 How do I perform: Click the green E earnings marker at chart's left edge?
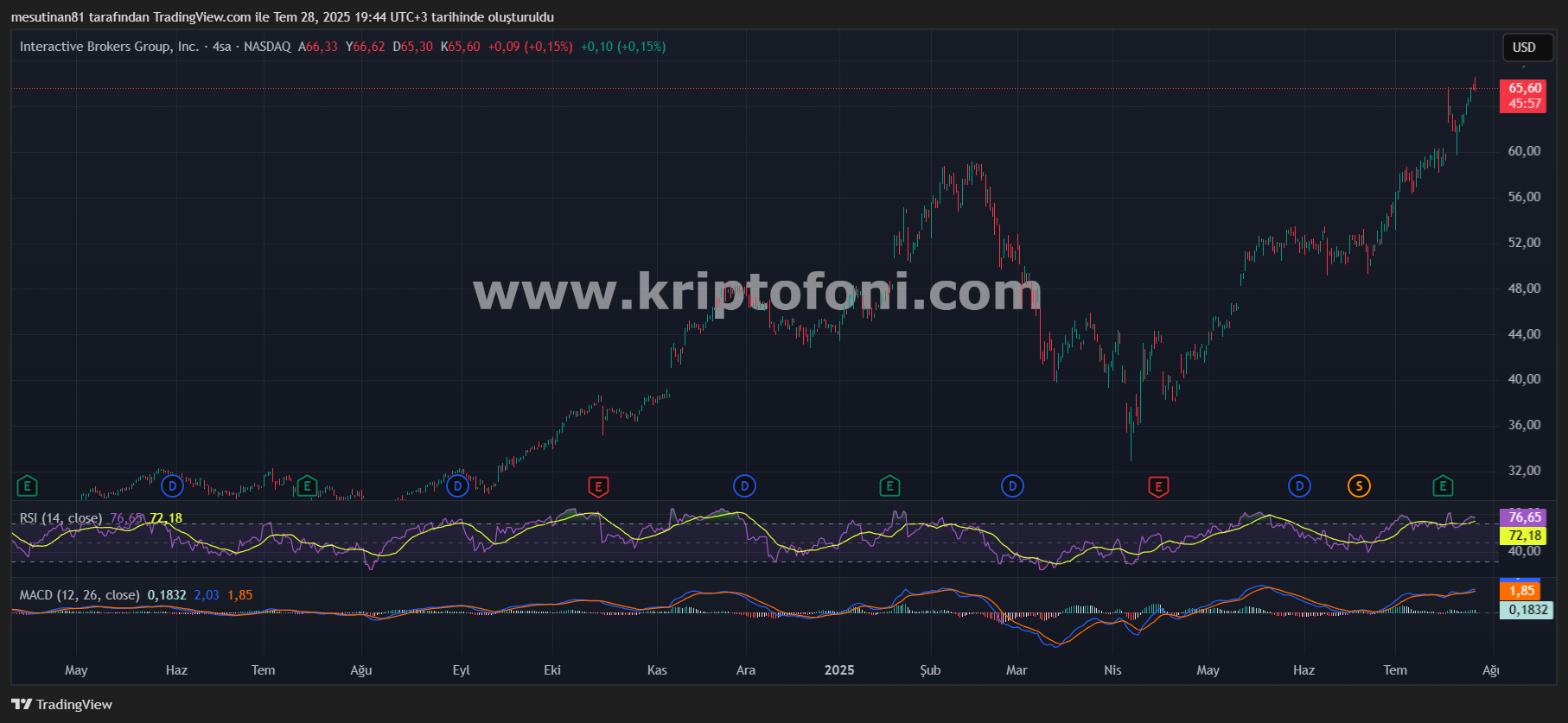(27, 486)
